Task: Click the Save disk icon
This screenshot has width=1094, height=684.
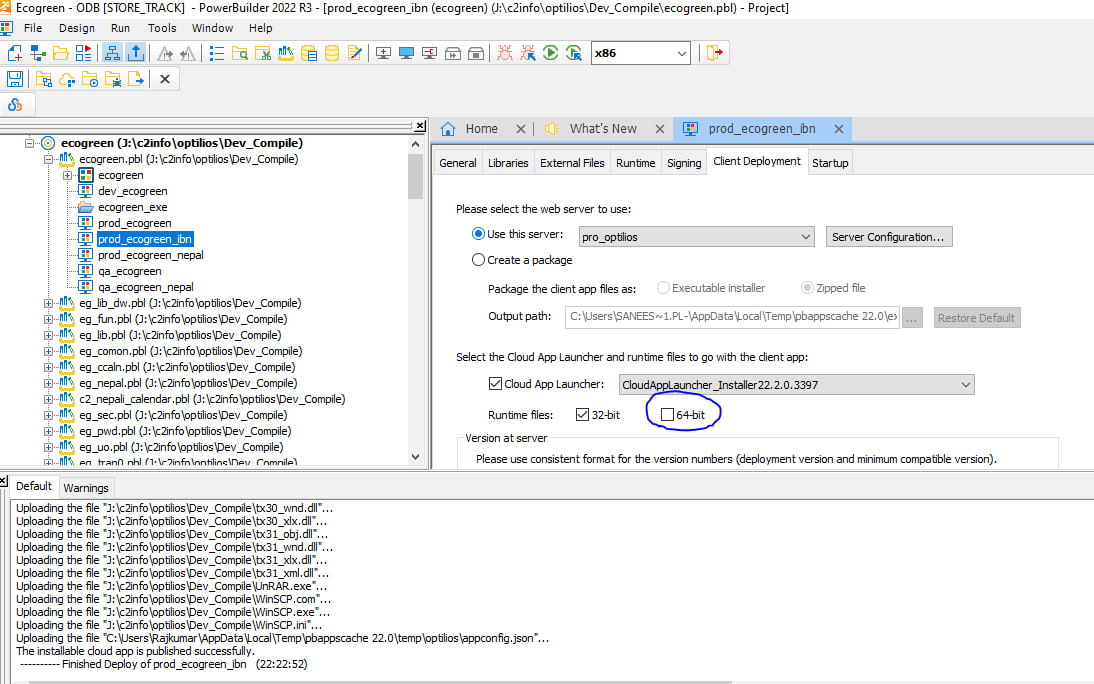Action: coord(15,79)
